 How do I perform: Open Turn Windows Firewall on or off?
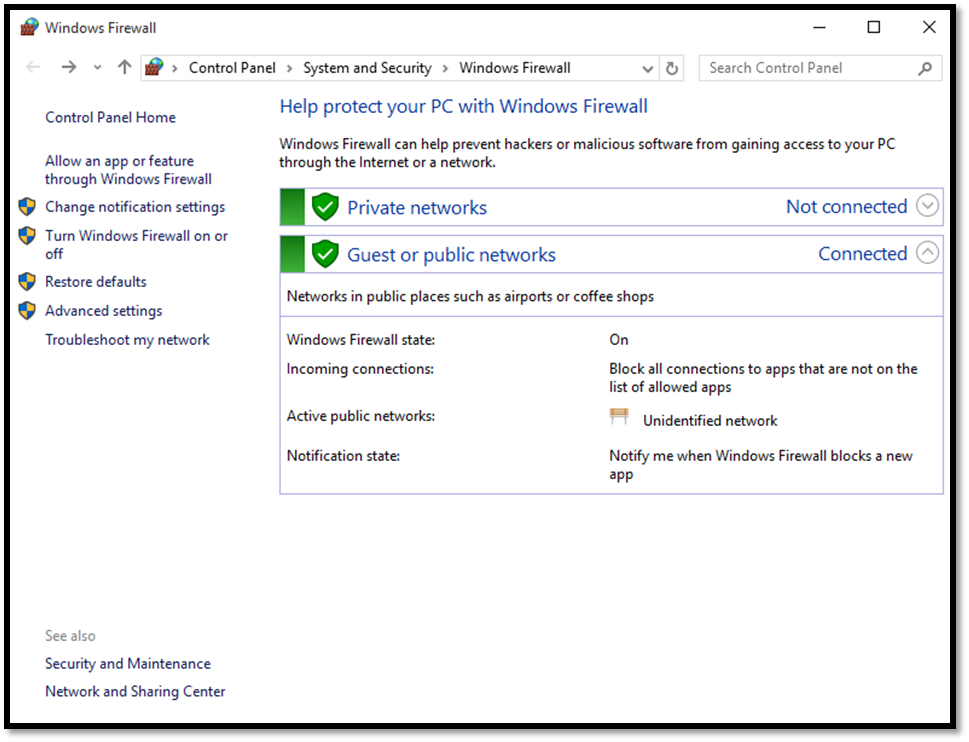pos(136,245)
